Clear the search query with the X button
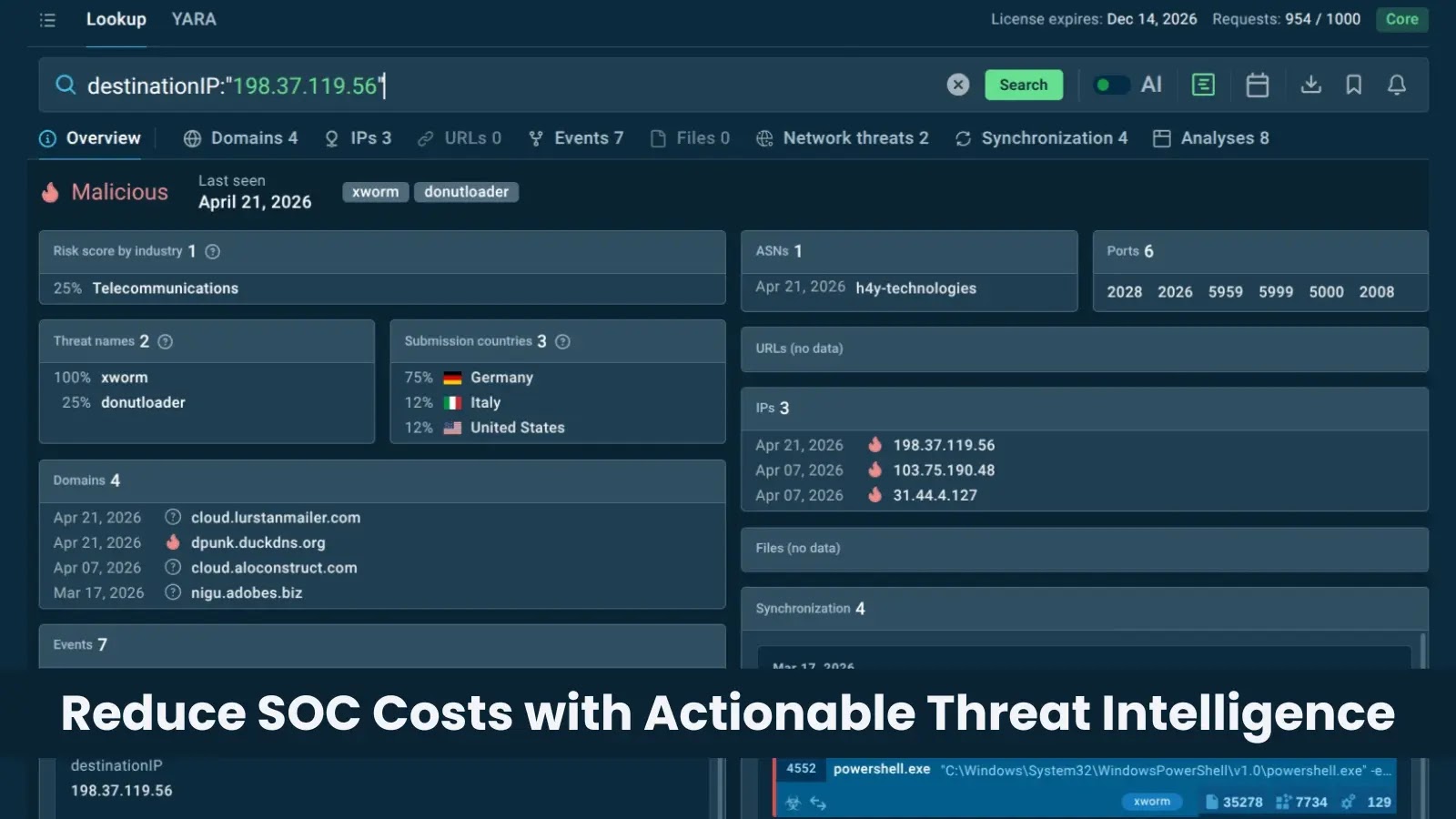 coord(957,85)
